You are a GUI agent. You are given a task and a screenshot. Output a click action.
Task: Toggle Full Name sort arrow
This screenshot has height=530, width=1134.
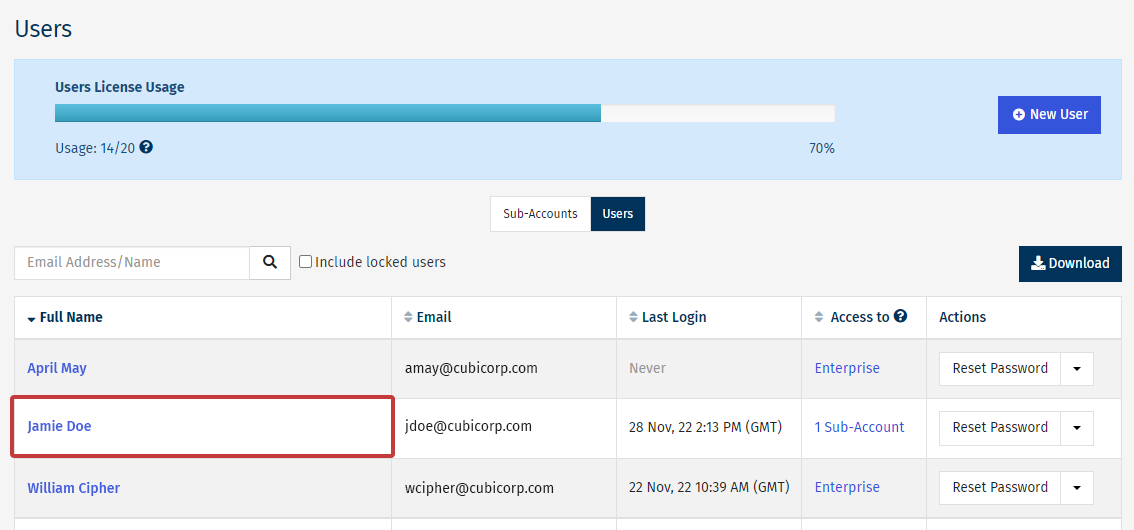pos(32,318)
